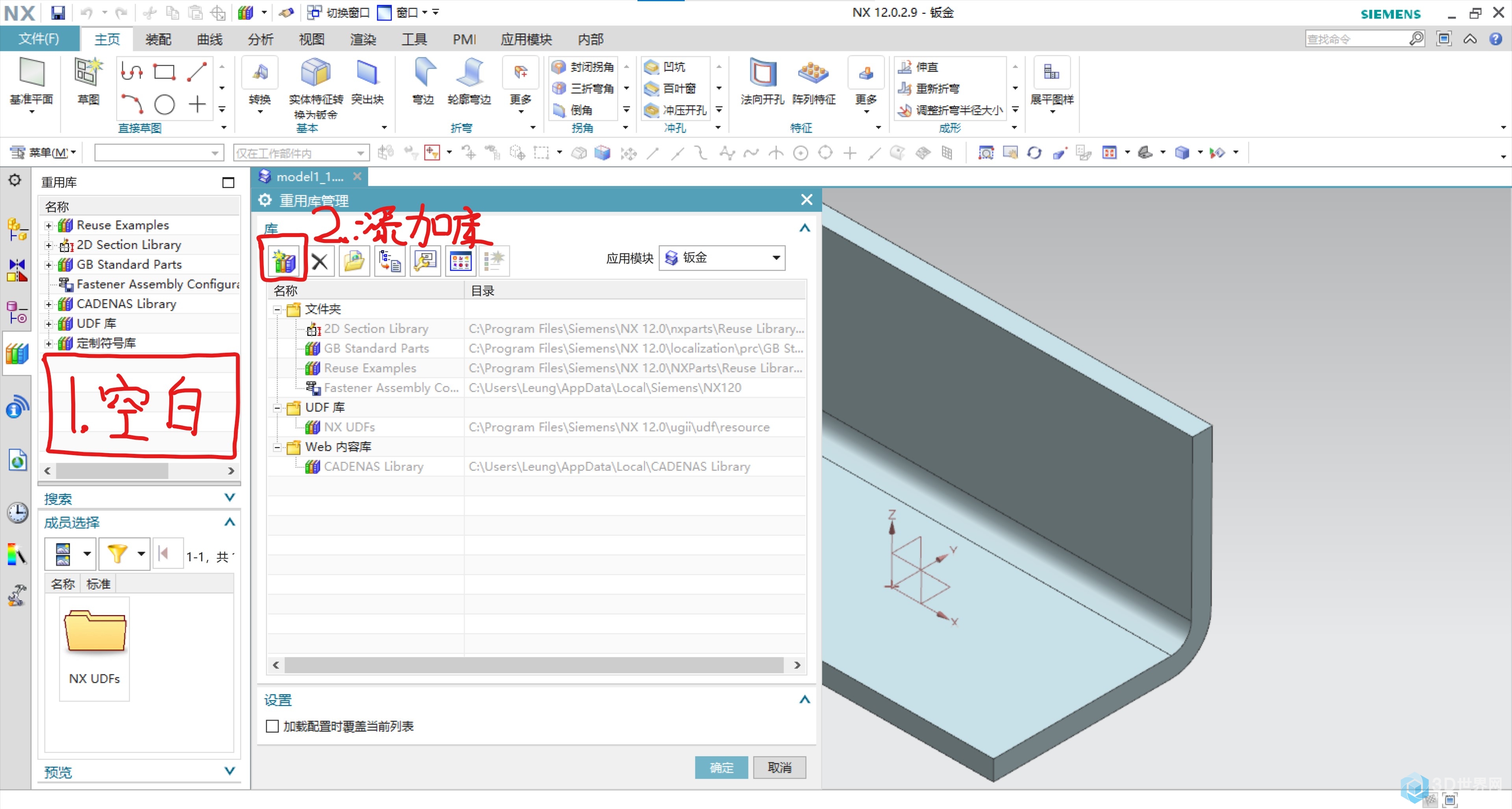The image size is (1512, 809).
Task: Expand the GB Standard Parts node
Action: (x=49, y=265)
